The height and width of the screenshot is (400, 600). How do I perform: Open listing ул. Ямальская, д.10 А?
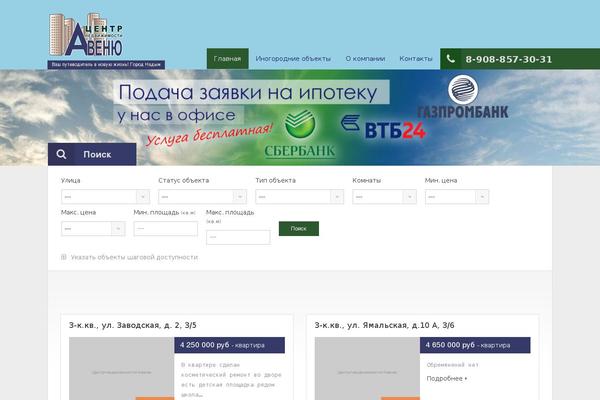tap(384, 325)
